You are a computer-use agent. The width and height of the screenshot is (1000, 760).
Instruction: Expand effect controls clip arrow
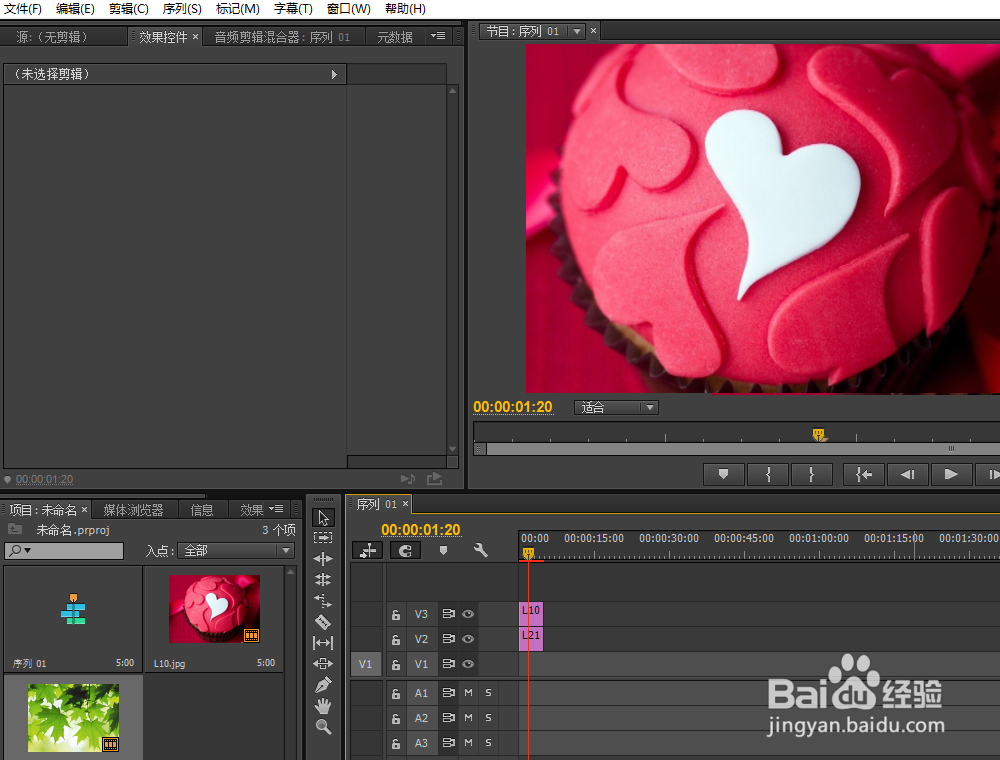click(334, 75)
